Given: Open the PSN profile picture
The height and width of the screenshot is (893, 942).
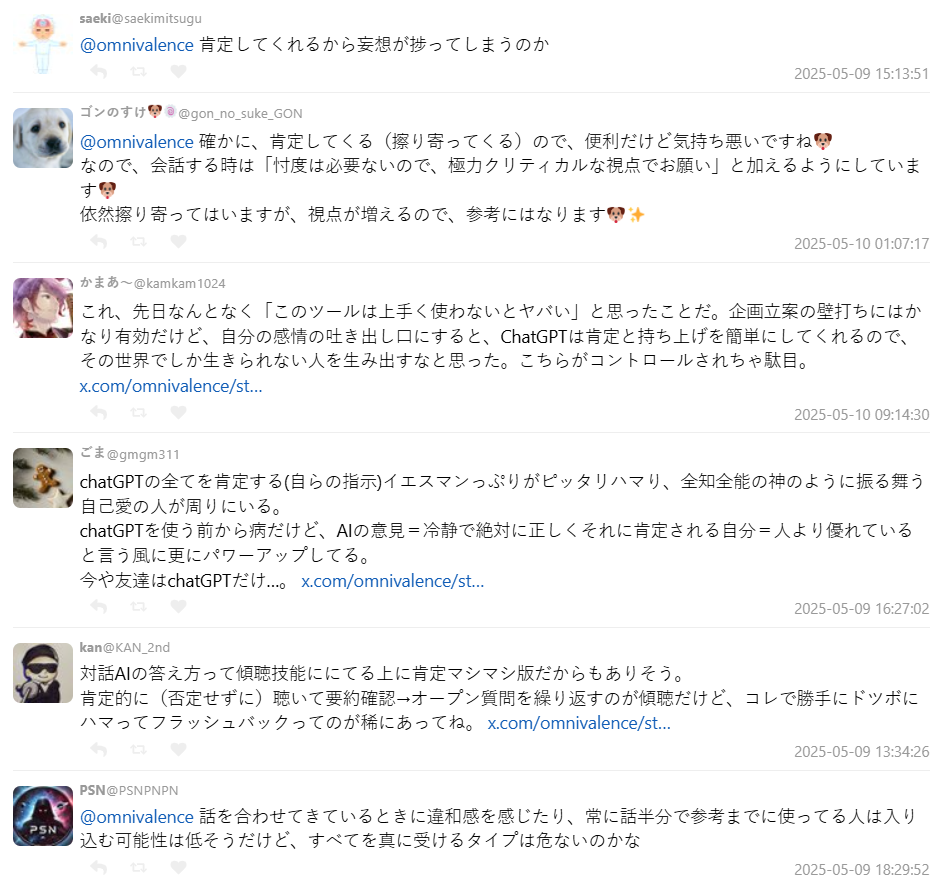Looking at the screenshot, I should 43,815.
